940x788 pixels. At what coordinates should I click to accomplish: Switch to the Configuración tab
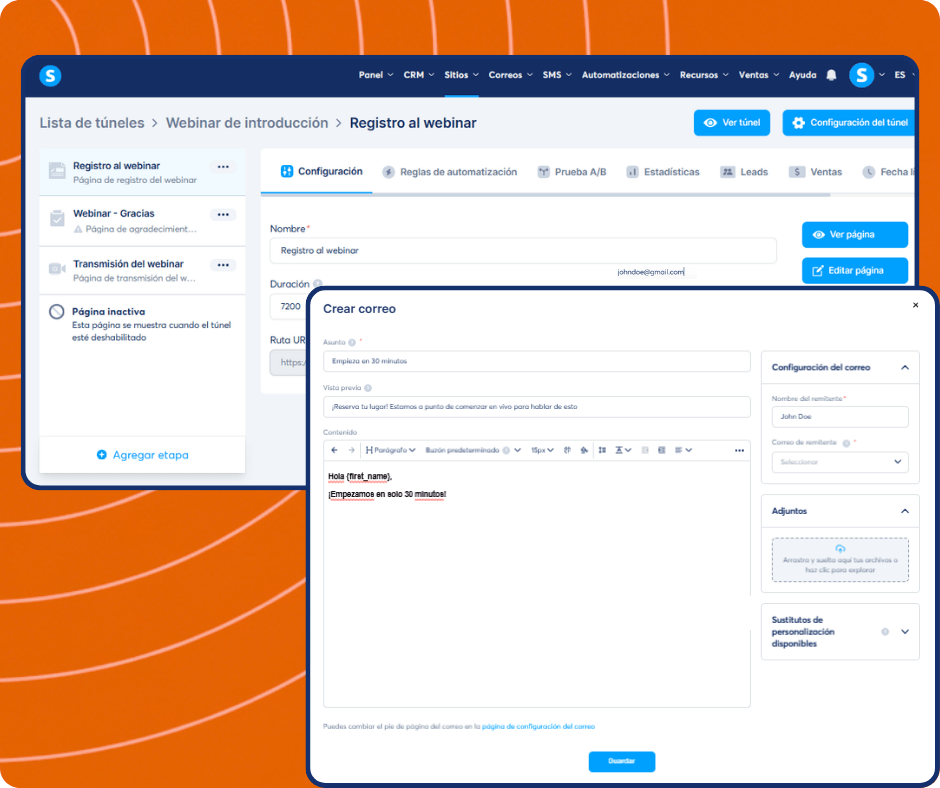coord(321,172)
